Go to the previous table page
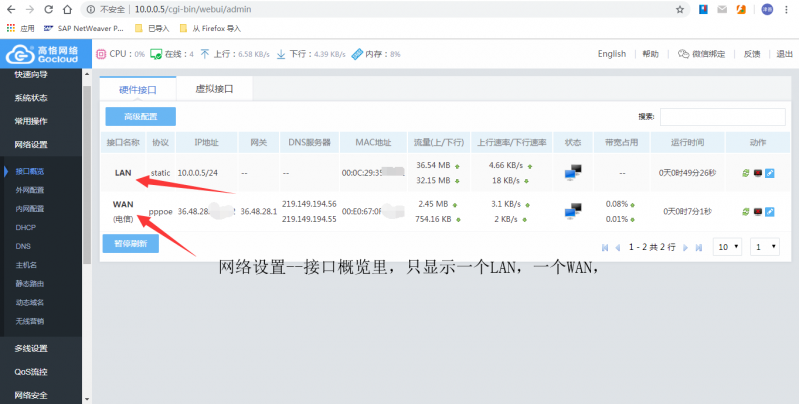799x404 pixels. pyautogui.click(x=618, y=248)
